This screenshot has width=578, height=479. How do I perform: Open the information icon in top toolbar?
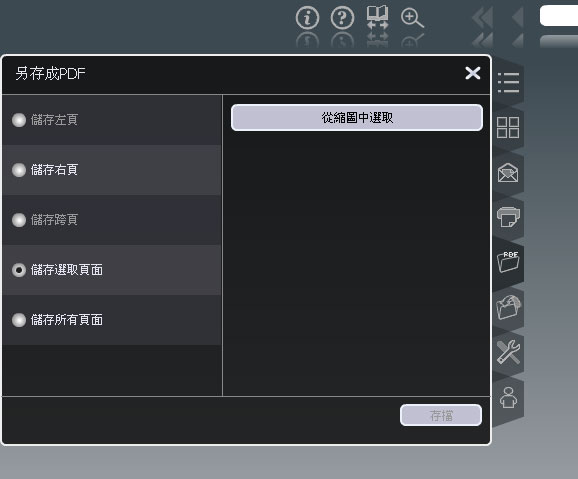pyautogui.click(x=307, y=18)
